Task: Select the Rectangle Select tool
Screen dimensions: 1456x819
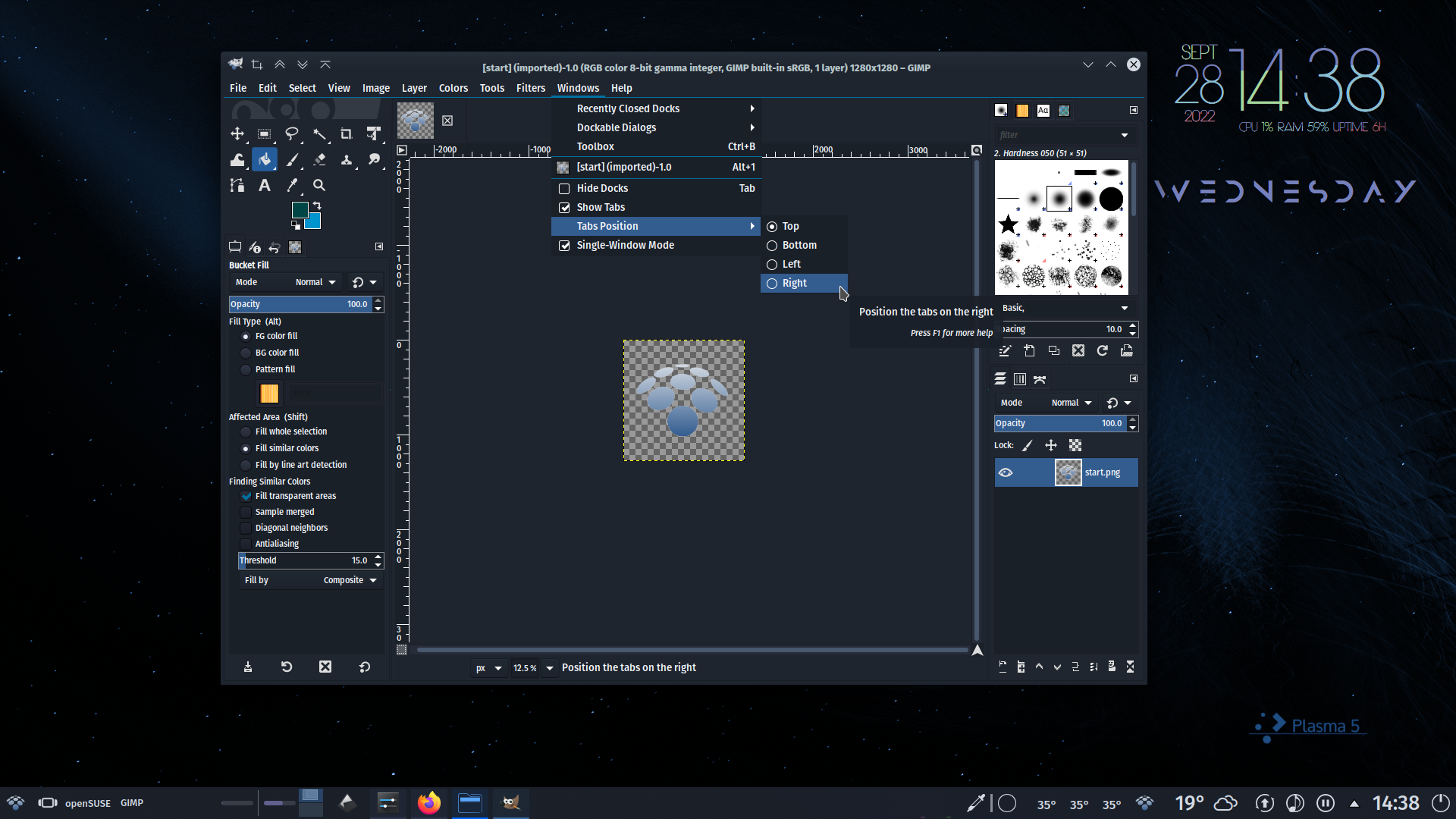Action: pyautogui.click(x=264, y=134)
